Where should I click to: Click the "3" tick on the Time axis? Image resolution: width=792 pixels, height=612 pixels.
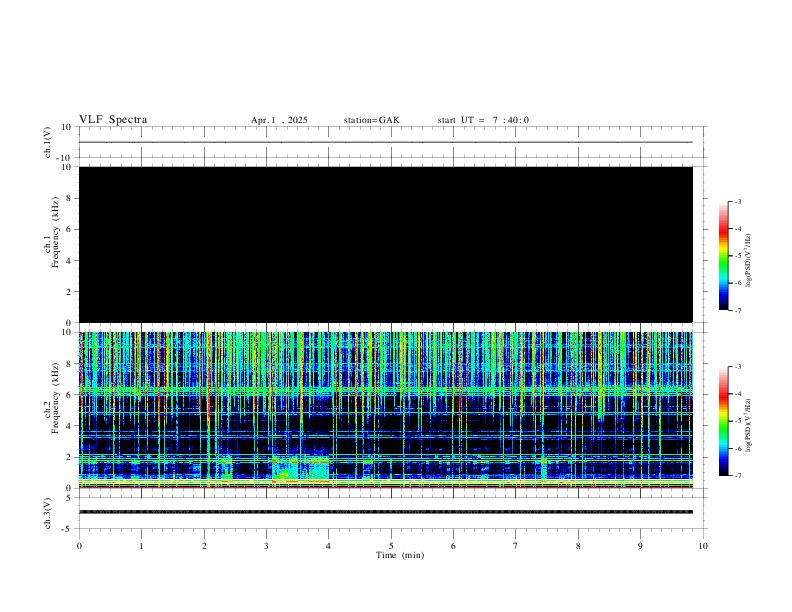click(x=266, y=546)
